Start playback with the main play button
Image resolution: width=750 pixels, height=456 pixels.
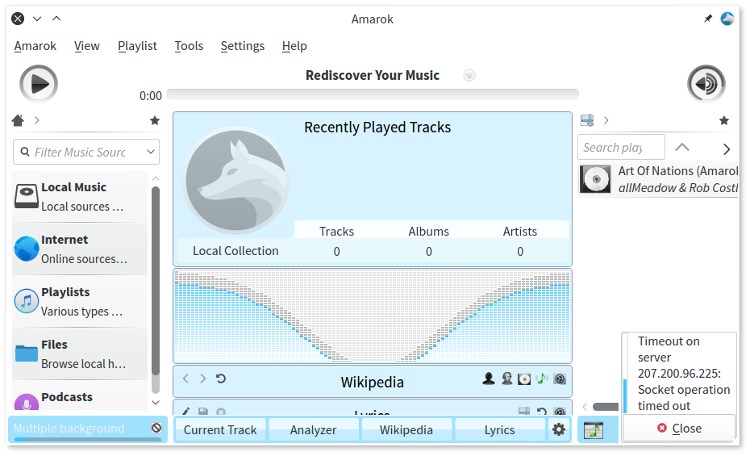click(x=38, y=84)
